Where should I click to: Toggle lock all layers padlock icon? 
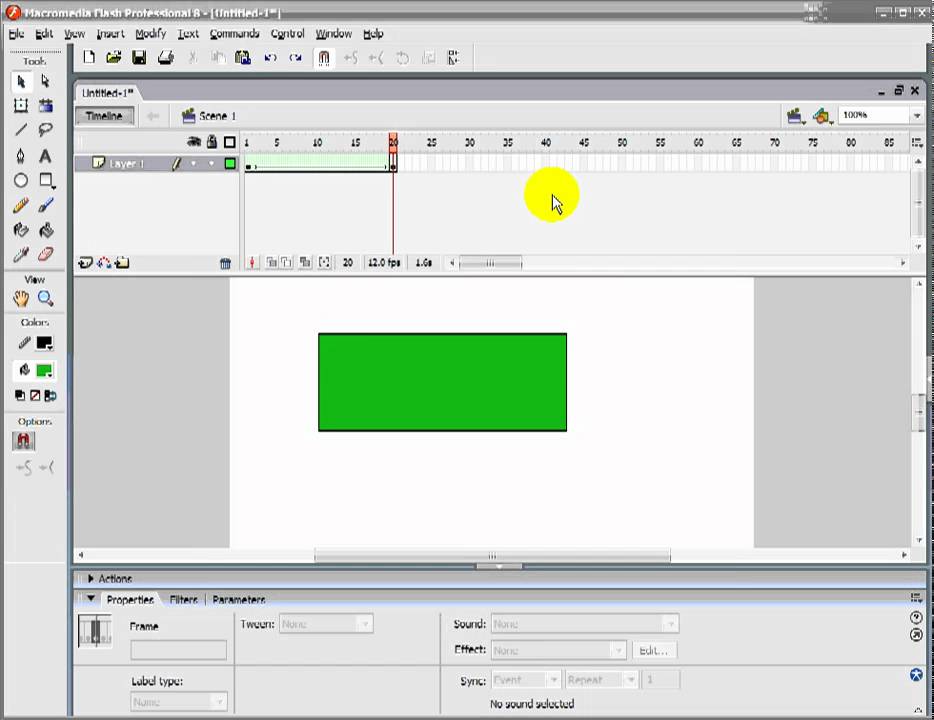point(212,142)
